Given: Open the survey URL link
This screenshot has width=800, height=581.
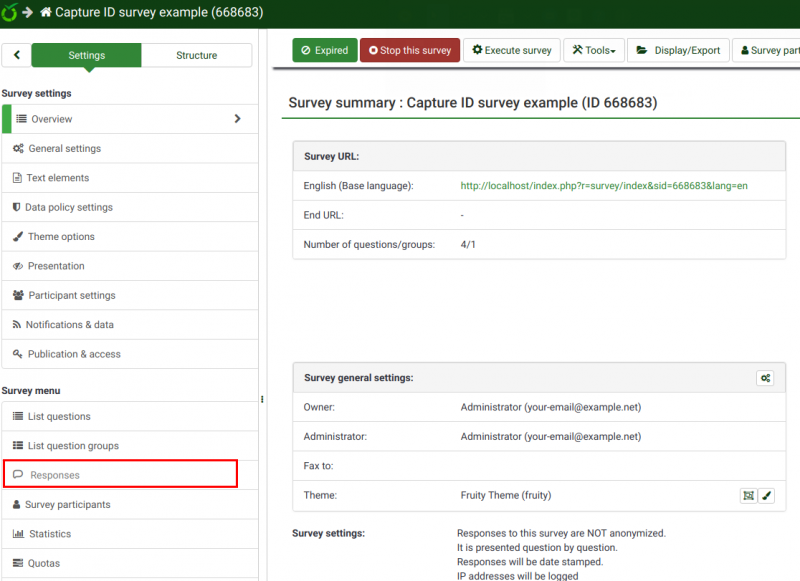Looking at the screenshot, I should 603,186.
